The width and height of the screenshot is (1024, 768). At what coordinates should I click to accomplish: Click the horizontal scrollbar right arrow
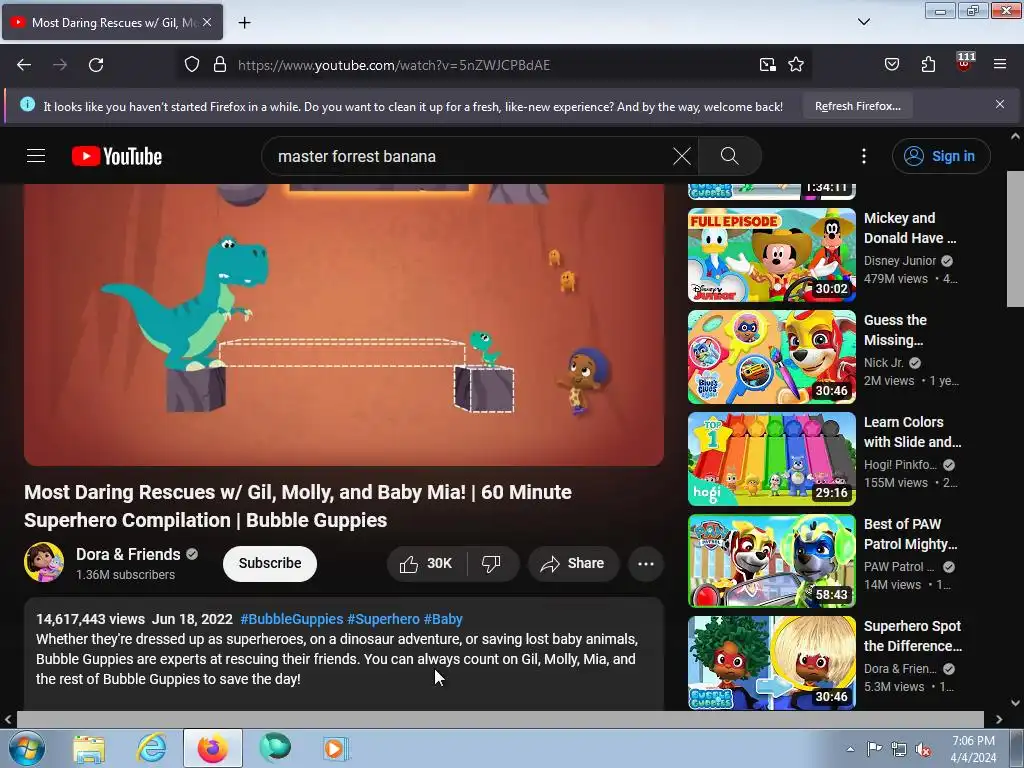pyautogui.click(x=999, y=719)
